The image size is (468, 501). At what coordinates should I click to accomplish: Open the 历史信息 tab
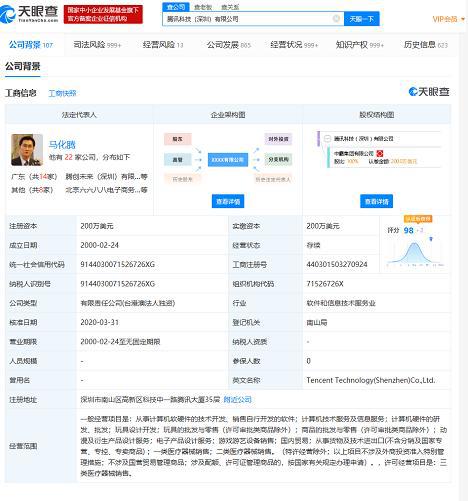[x=425, y=45]
